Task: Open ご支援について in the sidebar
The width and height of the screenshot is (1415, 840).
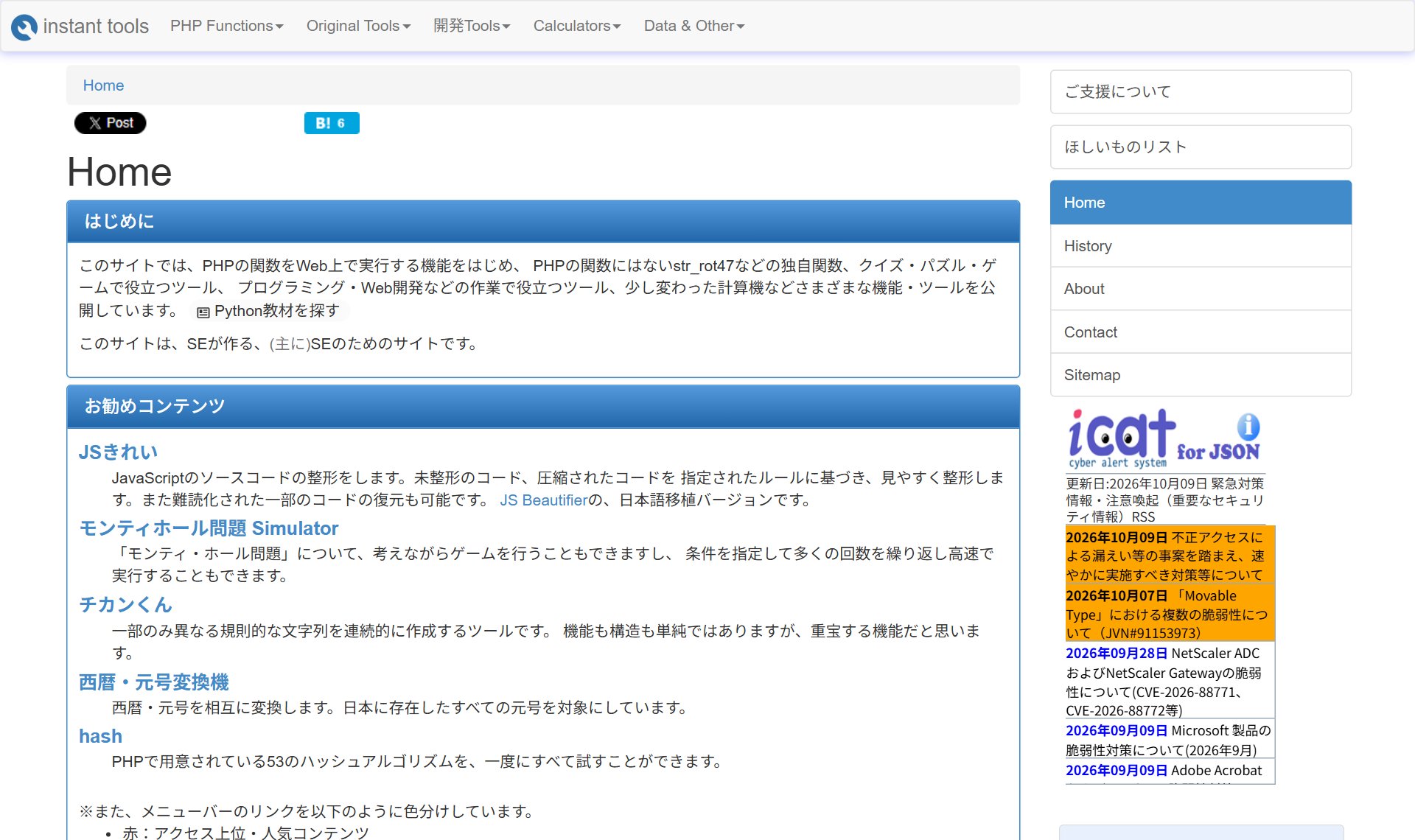Action: pos(1201,92)
